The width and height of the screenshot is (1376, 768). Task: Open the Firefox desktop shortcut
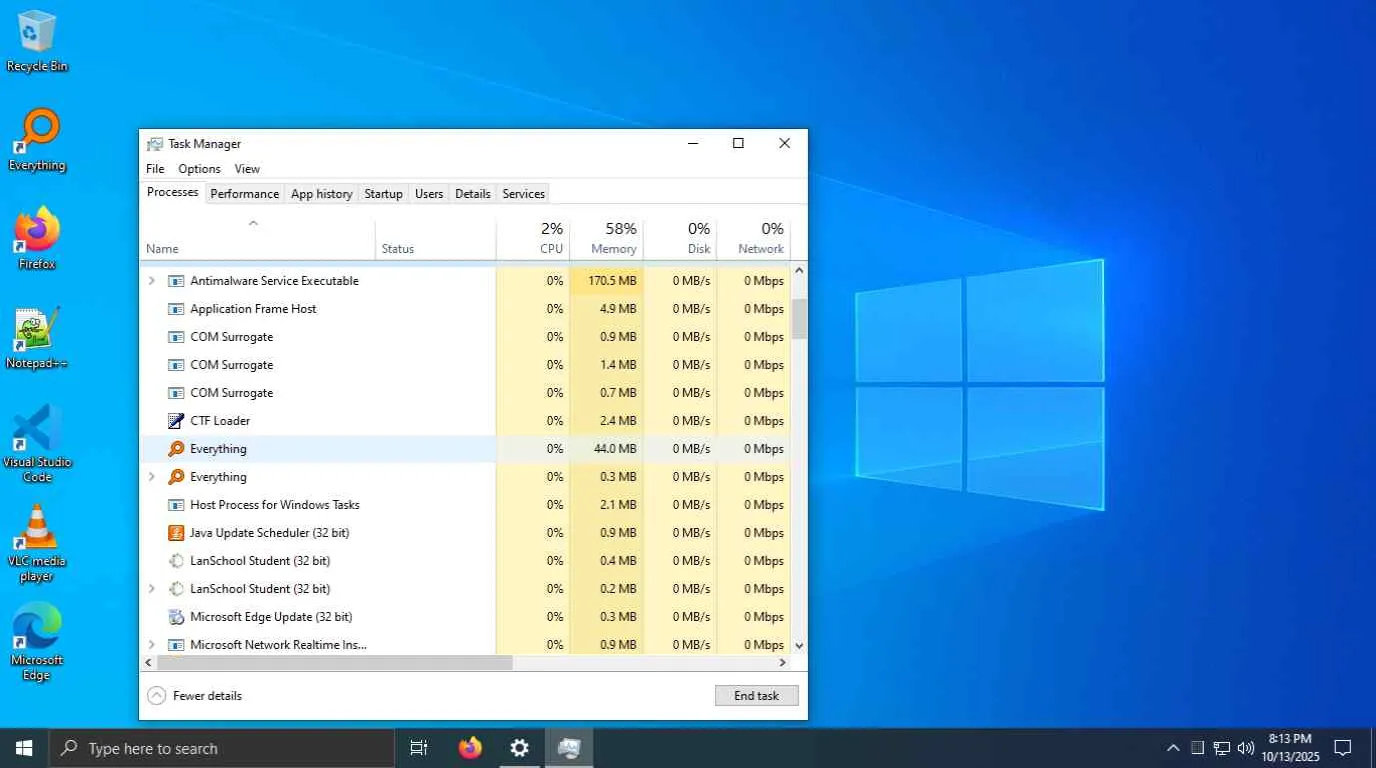(x=37, y=238)
